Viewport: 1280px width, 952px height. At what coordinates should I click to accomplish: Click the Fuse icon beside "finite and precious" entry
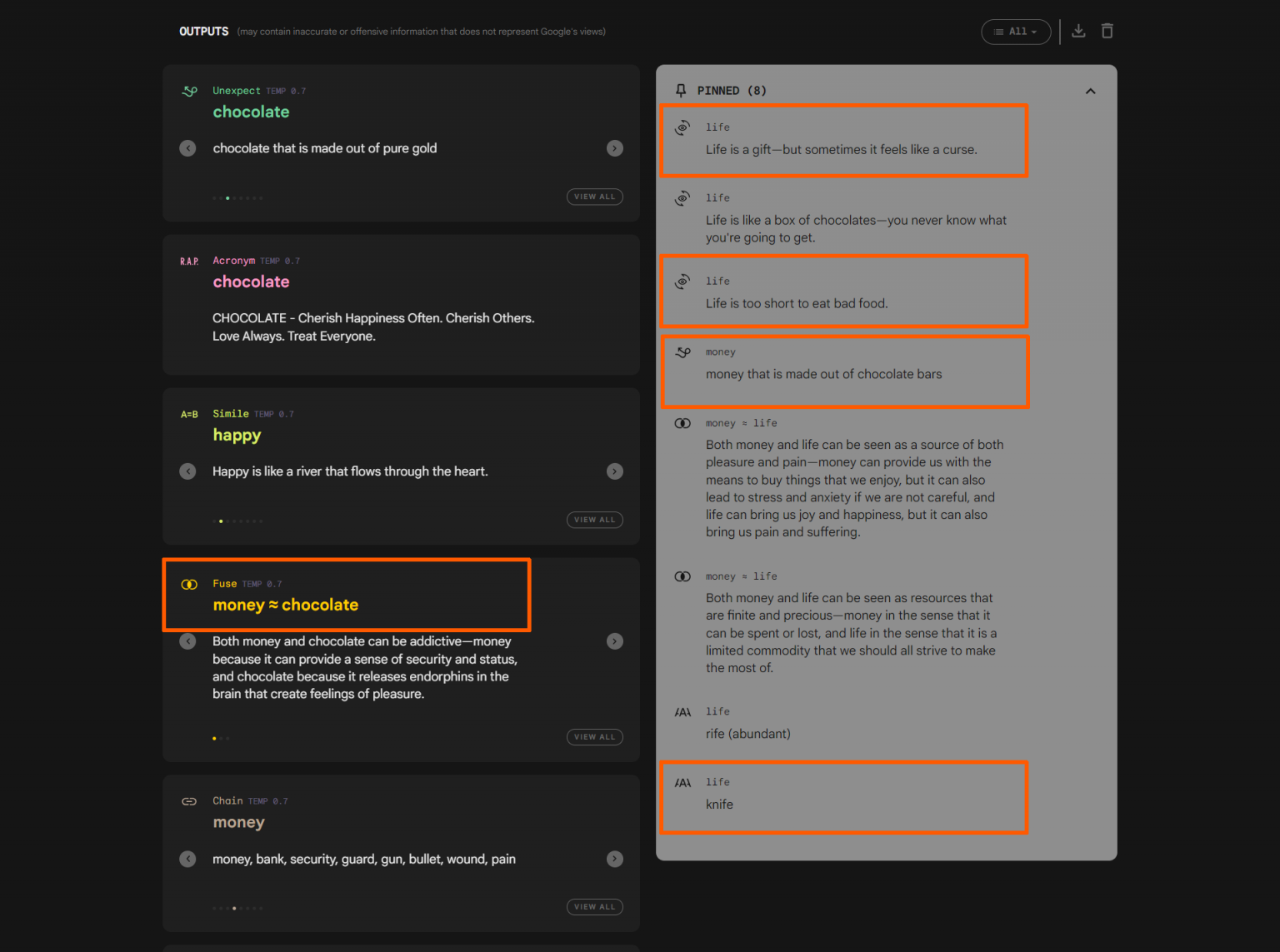click(x=682, y=576)
